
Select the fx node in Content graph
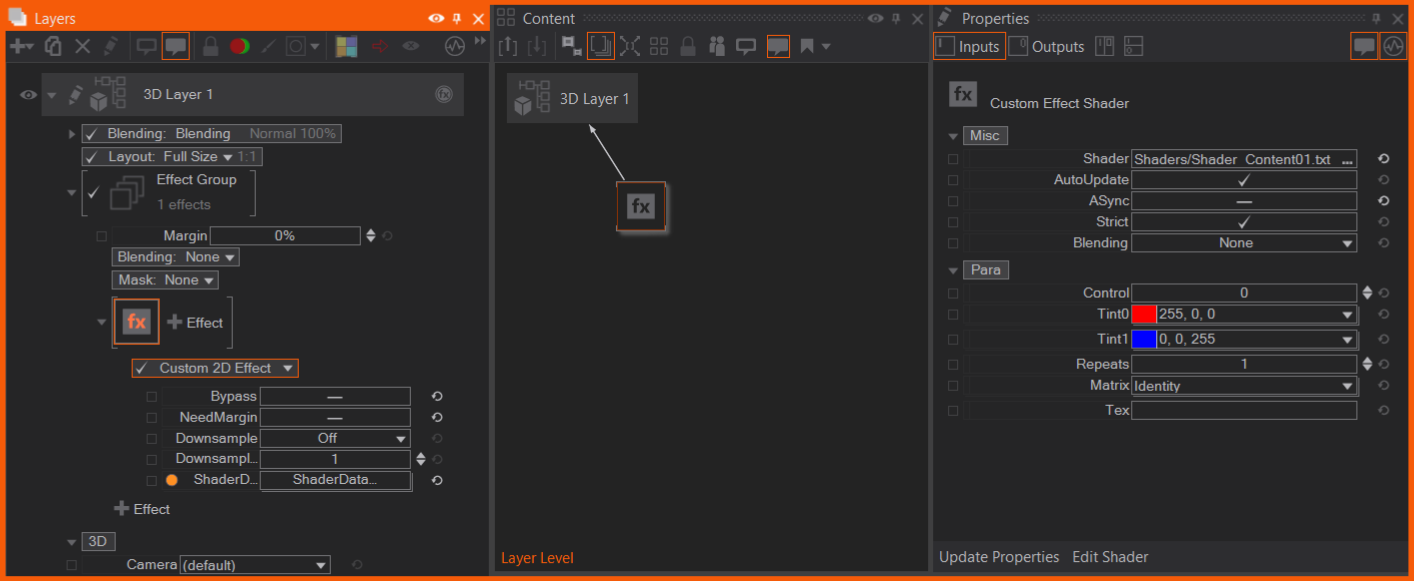tap(640, 207)
